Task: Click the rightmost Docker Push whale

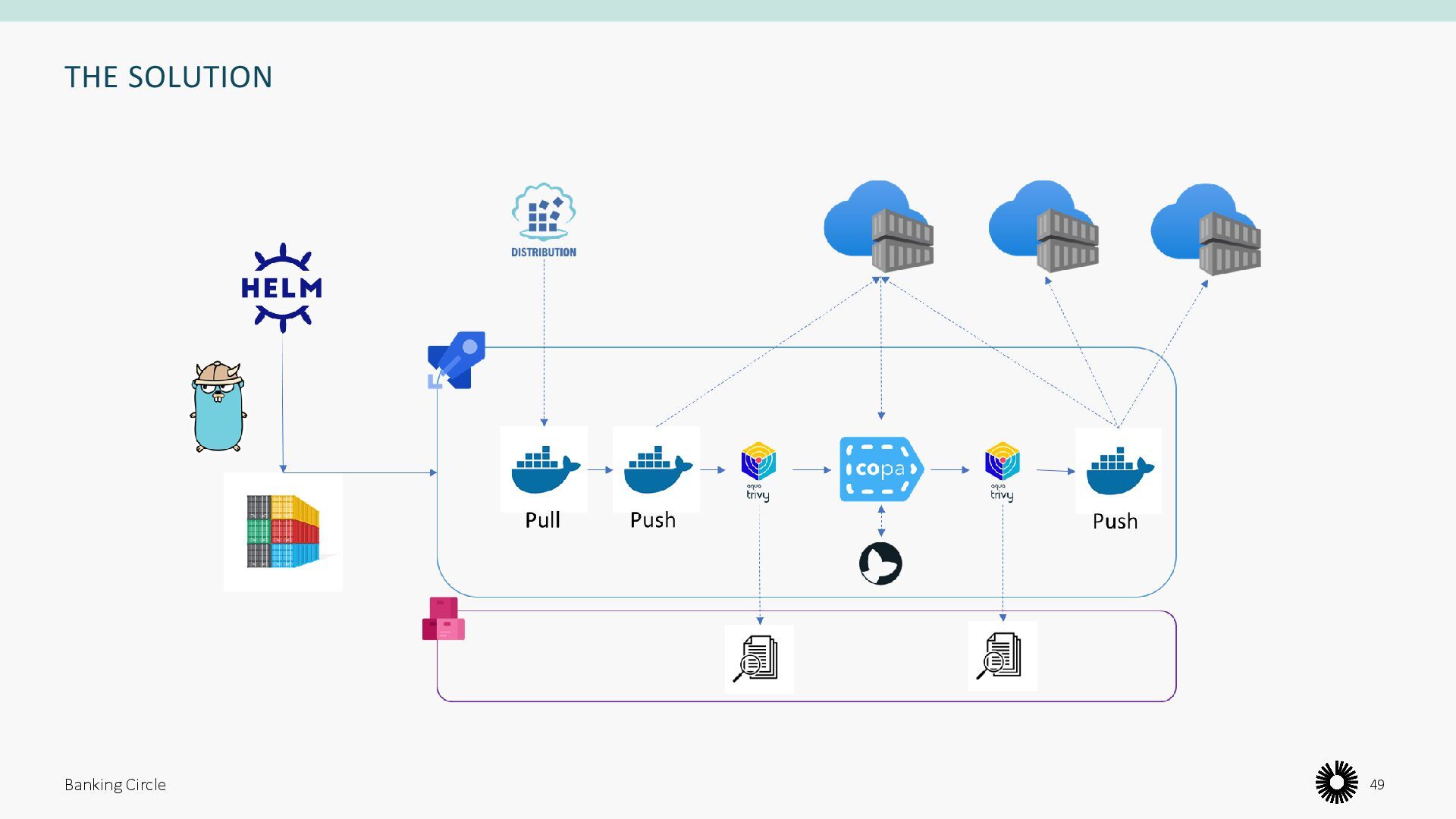Action: point(1118,470)
